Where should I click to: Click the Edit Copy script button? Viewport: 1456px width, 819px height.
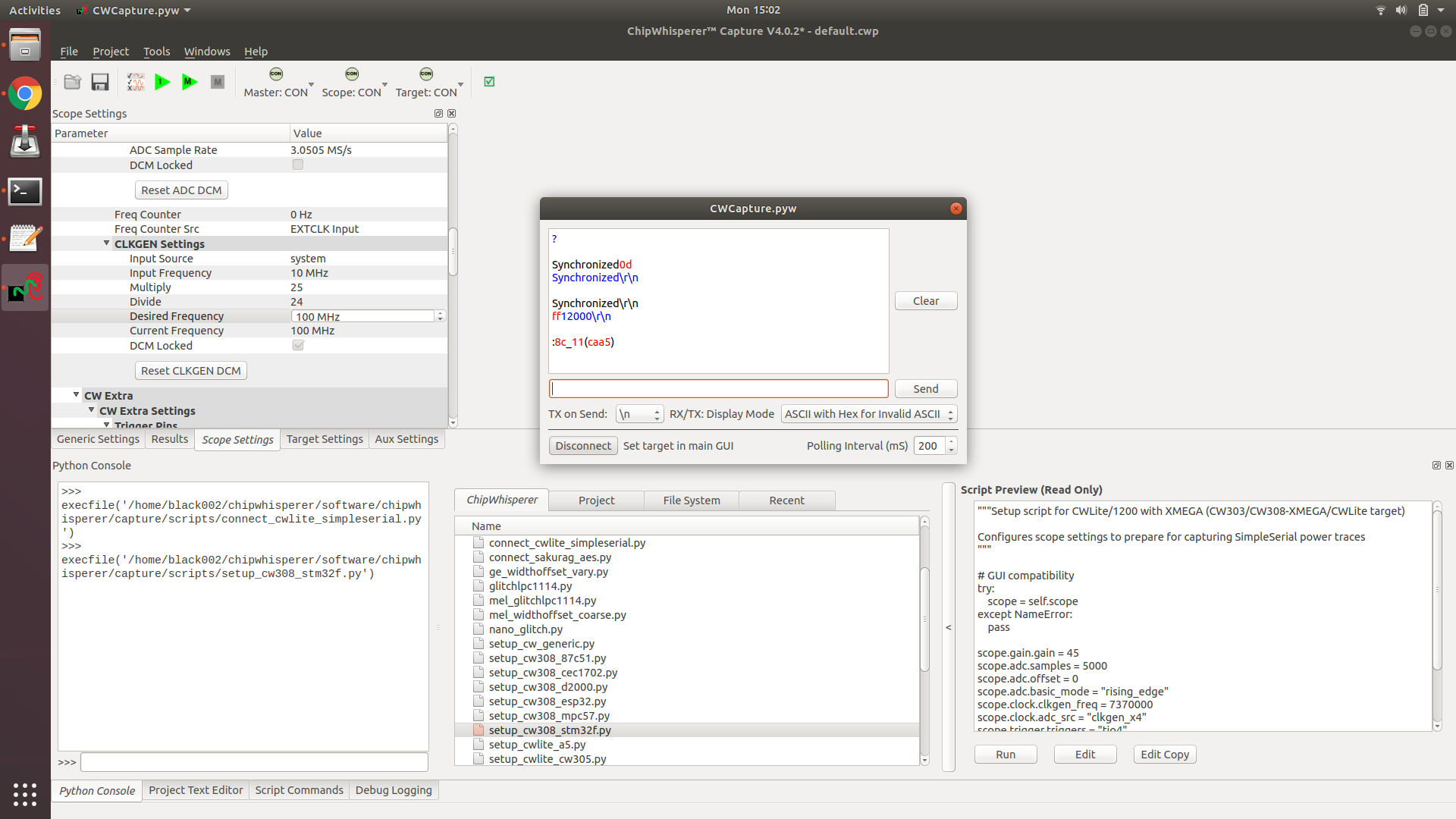coord(1165,755)
